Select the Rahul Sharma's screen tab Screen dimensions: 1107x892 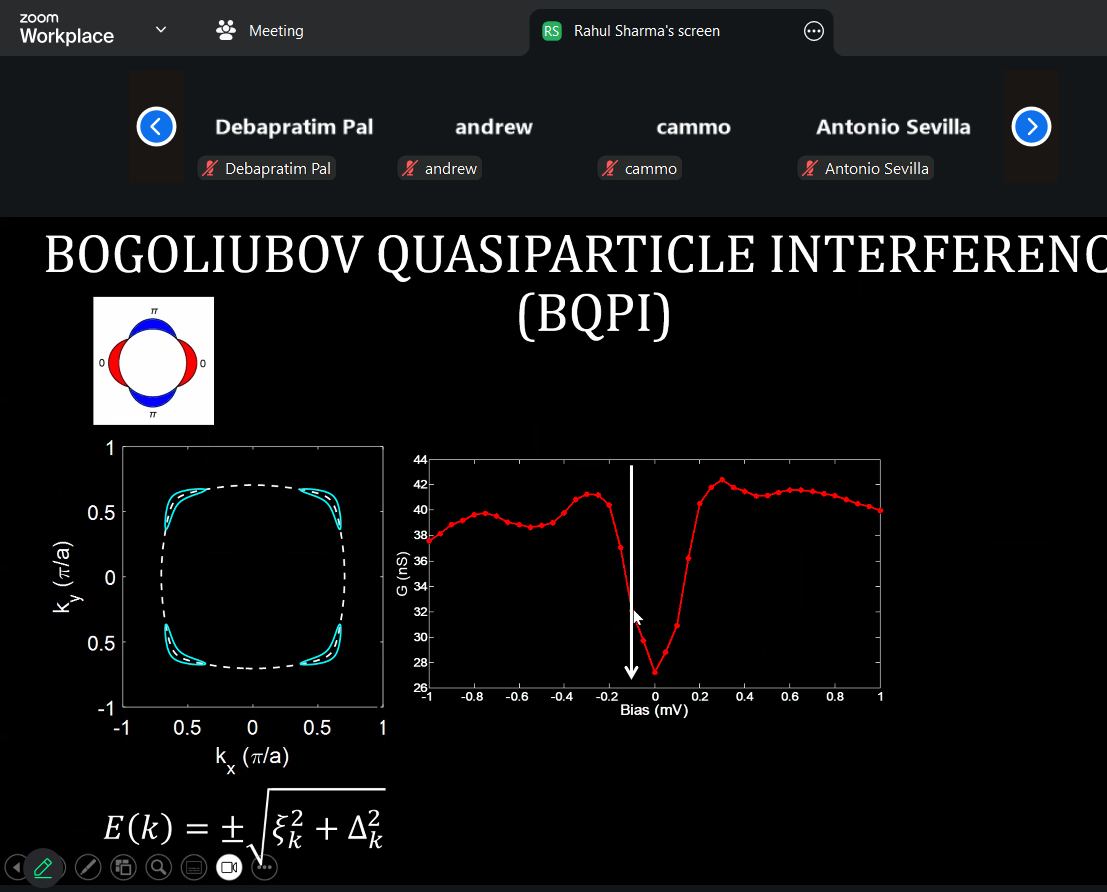pos(646,31)
